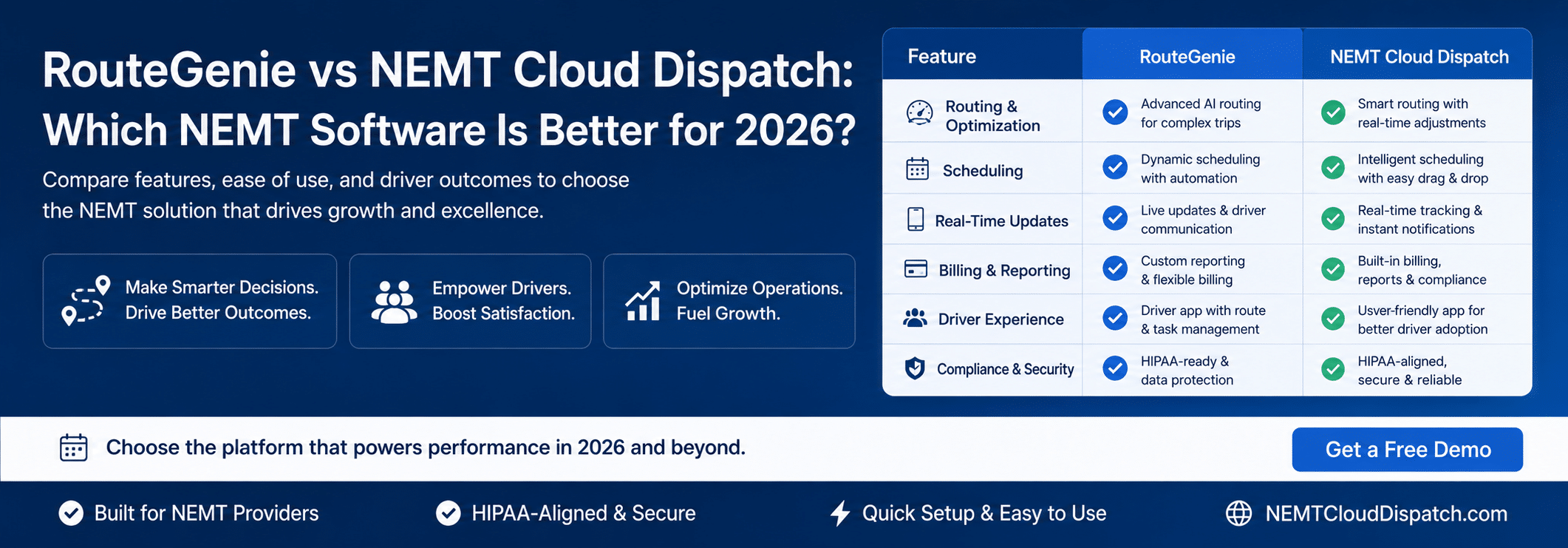The width and height of the screenshot is (1568, 548).
Task: Click the text Custom reporting & flexible billing
Action: (1193, 270)
